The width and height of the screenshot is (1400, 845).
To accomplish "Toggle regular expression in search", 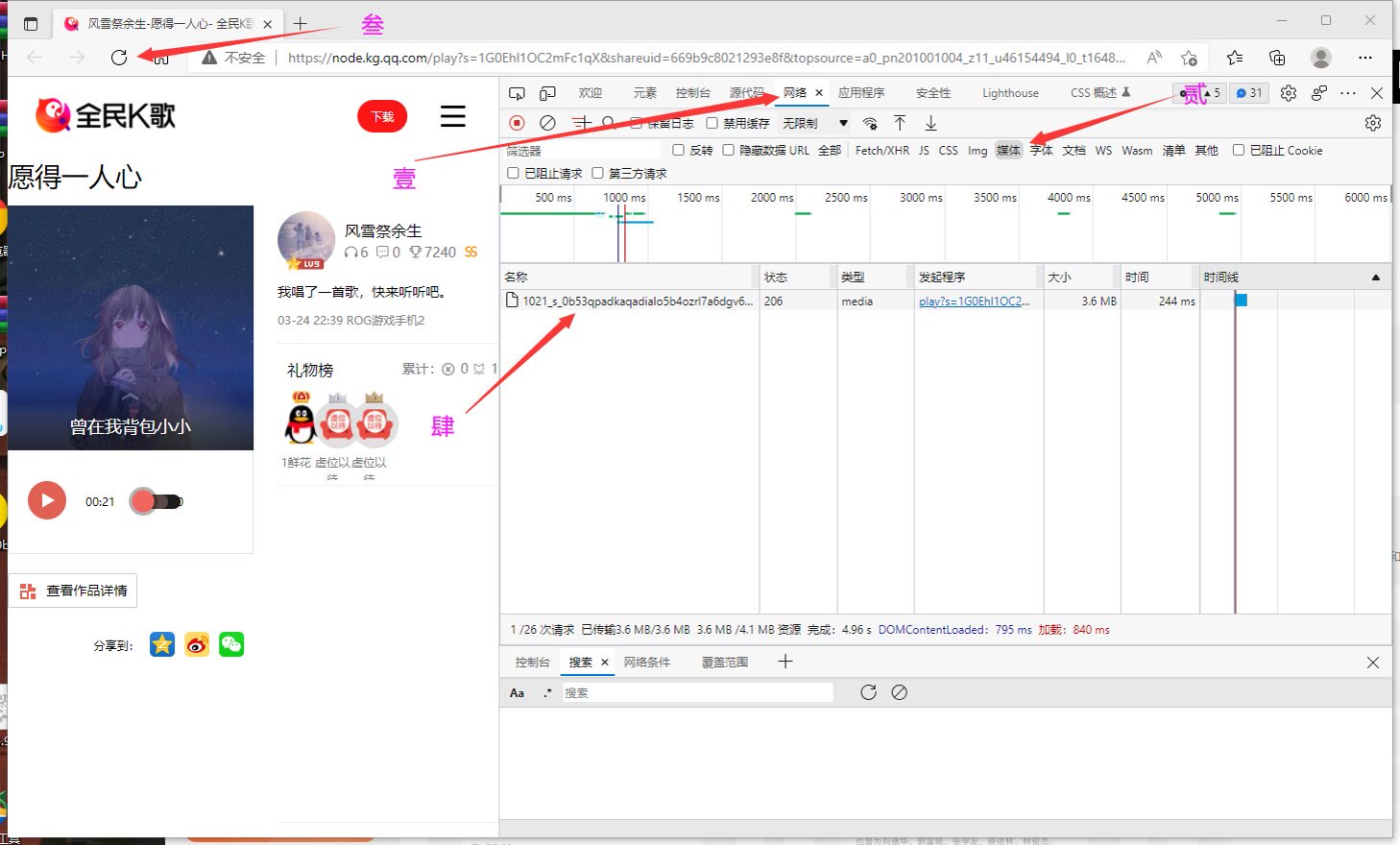I will pos(547,692).
